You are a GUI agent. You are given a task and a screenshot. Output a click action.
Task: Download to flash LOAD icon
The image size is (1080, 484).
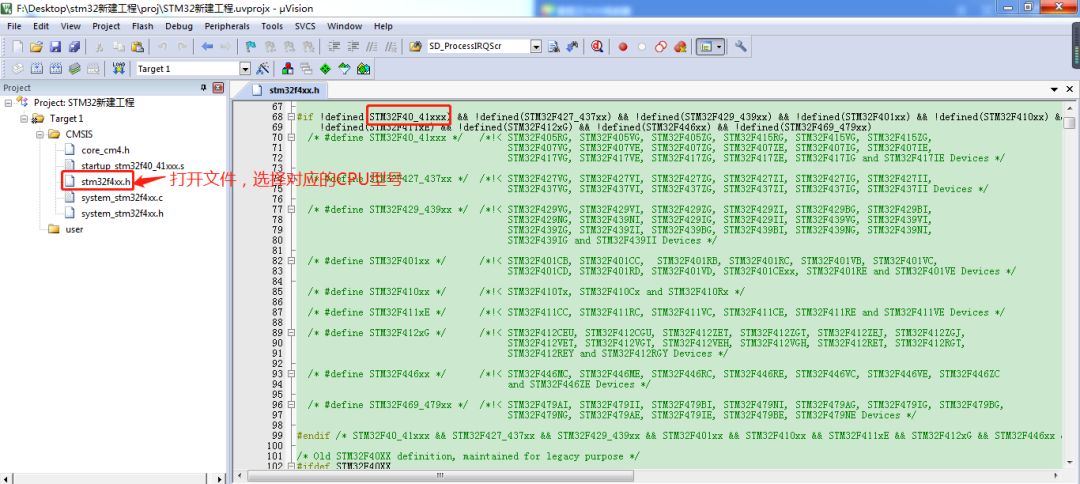click(x=119, y=69)
